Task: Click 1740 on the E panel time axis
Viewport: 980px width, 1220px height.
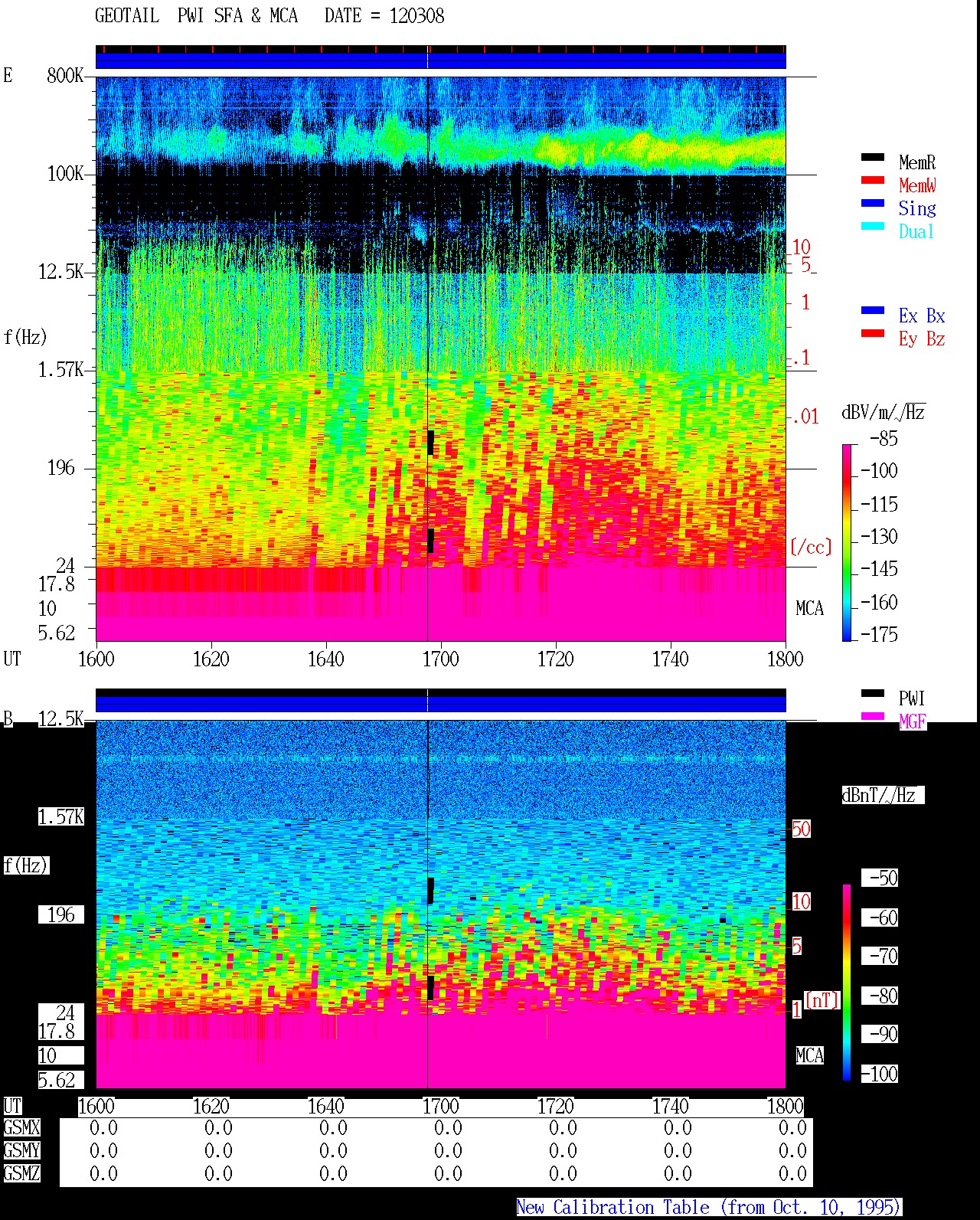Action: coord(670,659)
